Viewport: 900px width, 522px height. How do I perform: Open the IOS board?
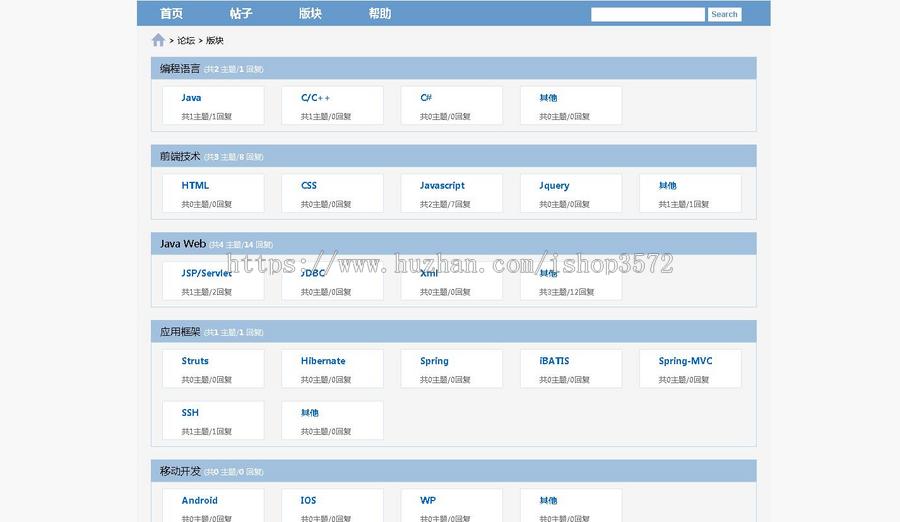coord(308,500)
